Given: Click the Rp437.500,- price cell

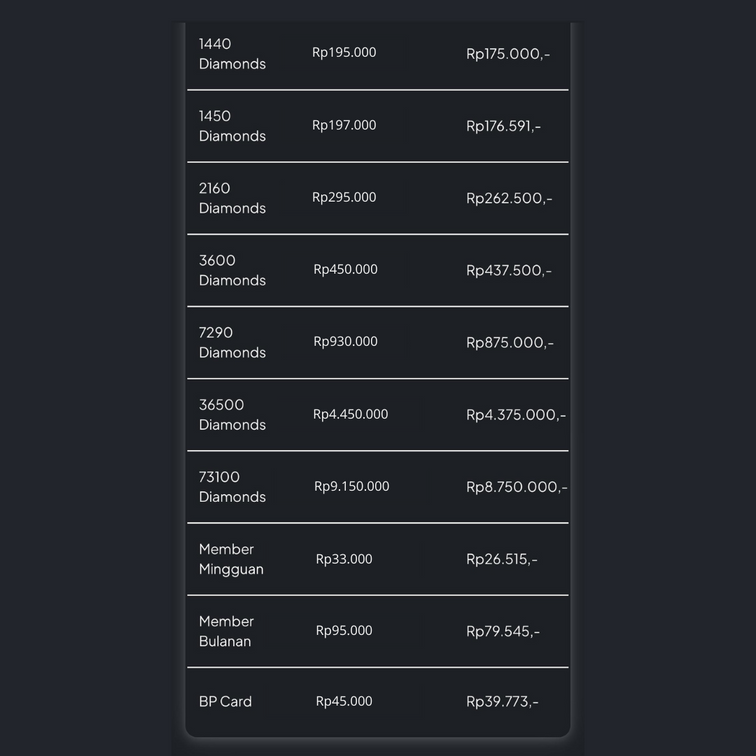Looking at the screenshot, I should click(508, 271).
